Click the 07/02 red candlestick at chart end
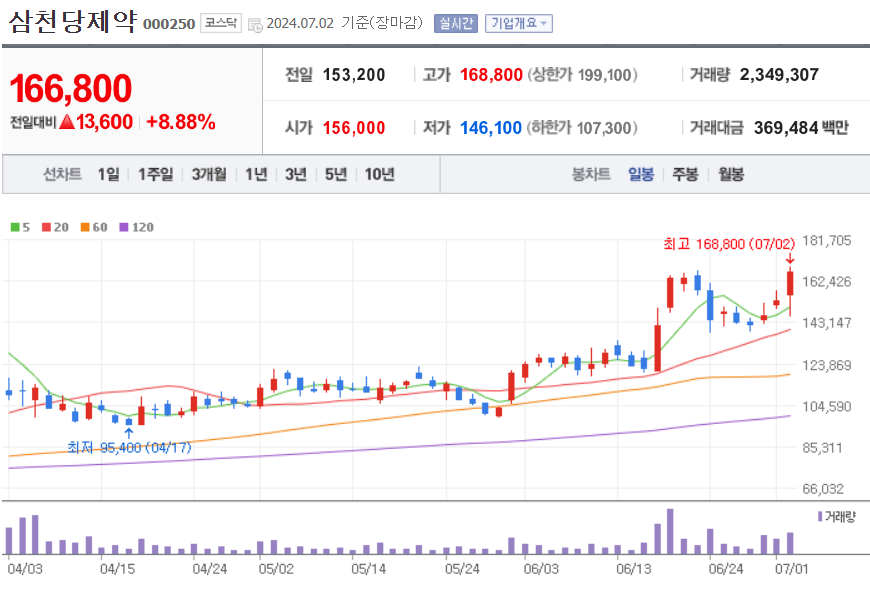The width and height of the screenshot is (870, 590). [x=790, y=284]
